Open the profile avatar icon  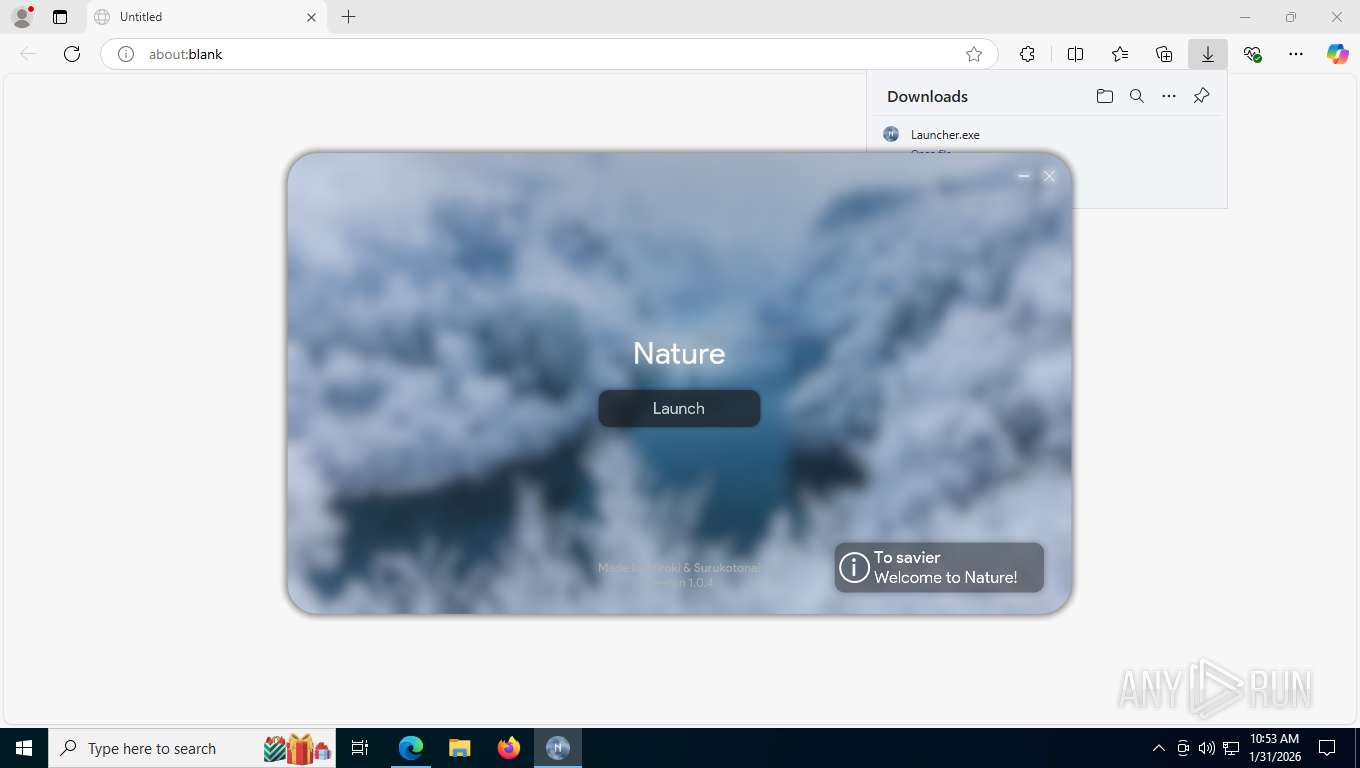[22, 17]
